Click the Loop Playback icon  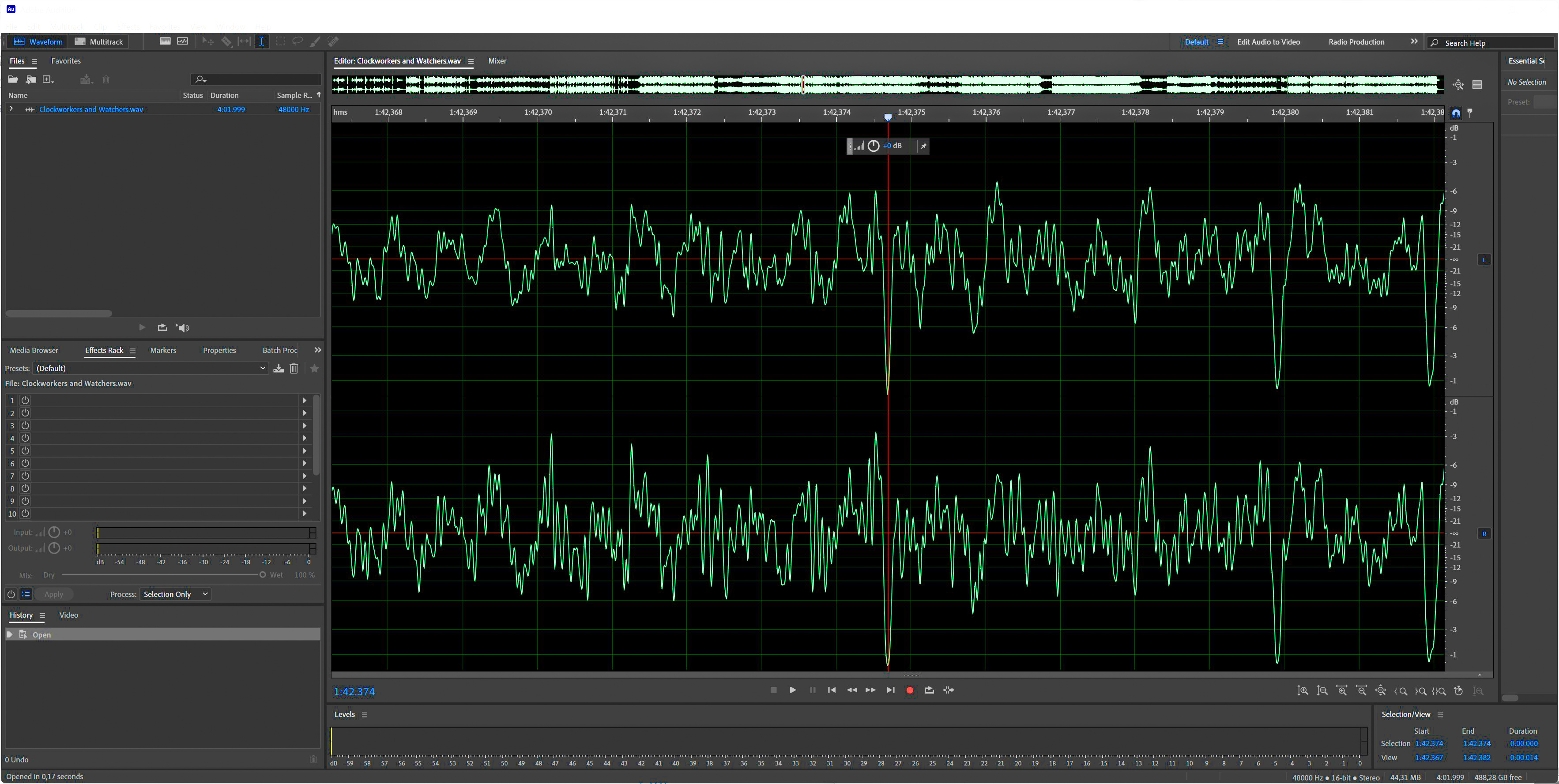click(929, 690)
